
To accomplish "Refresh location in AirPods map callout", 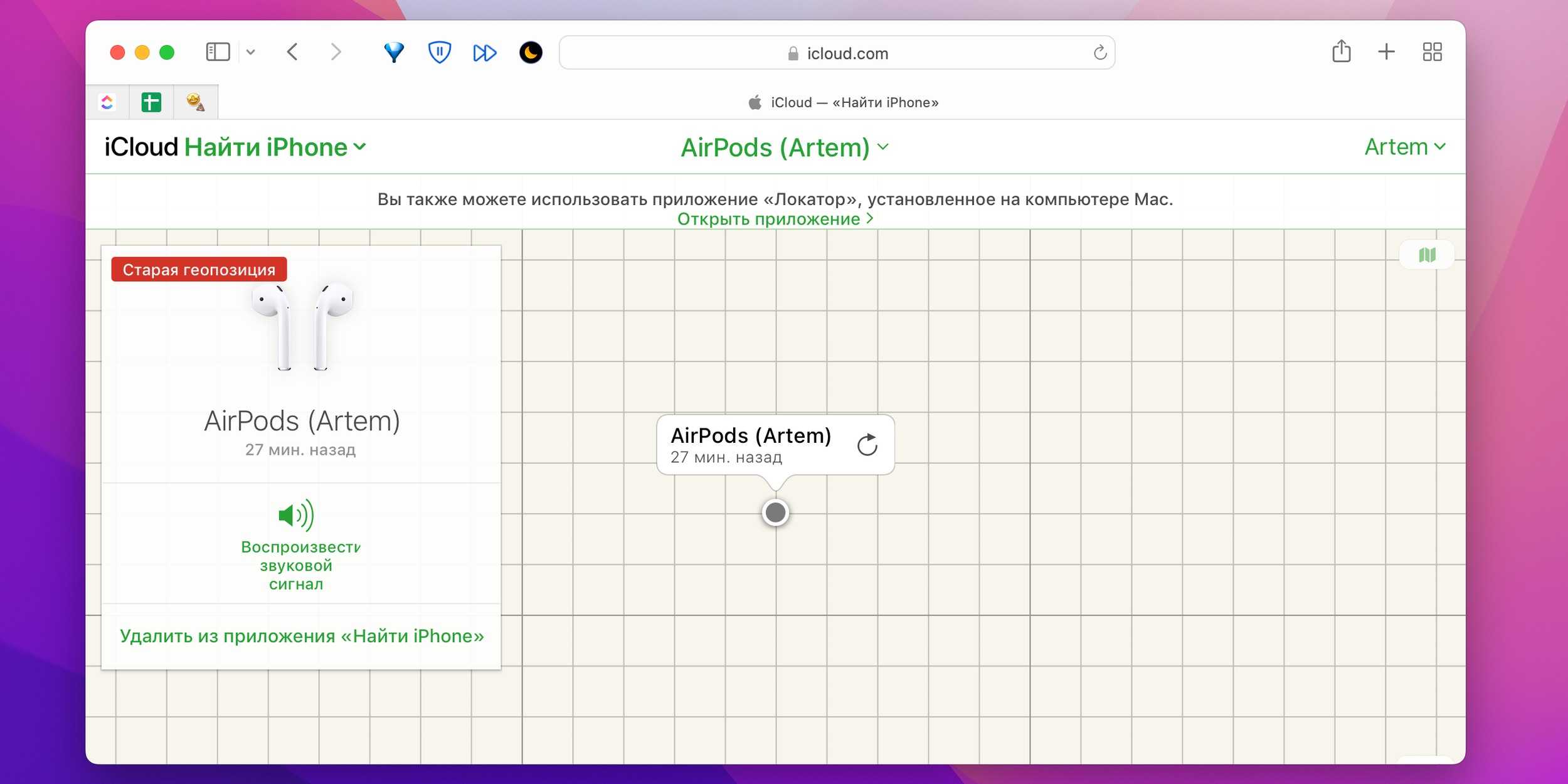I will click(x=867, y=445).
